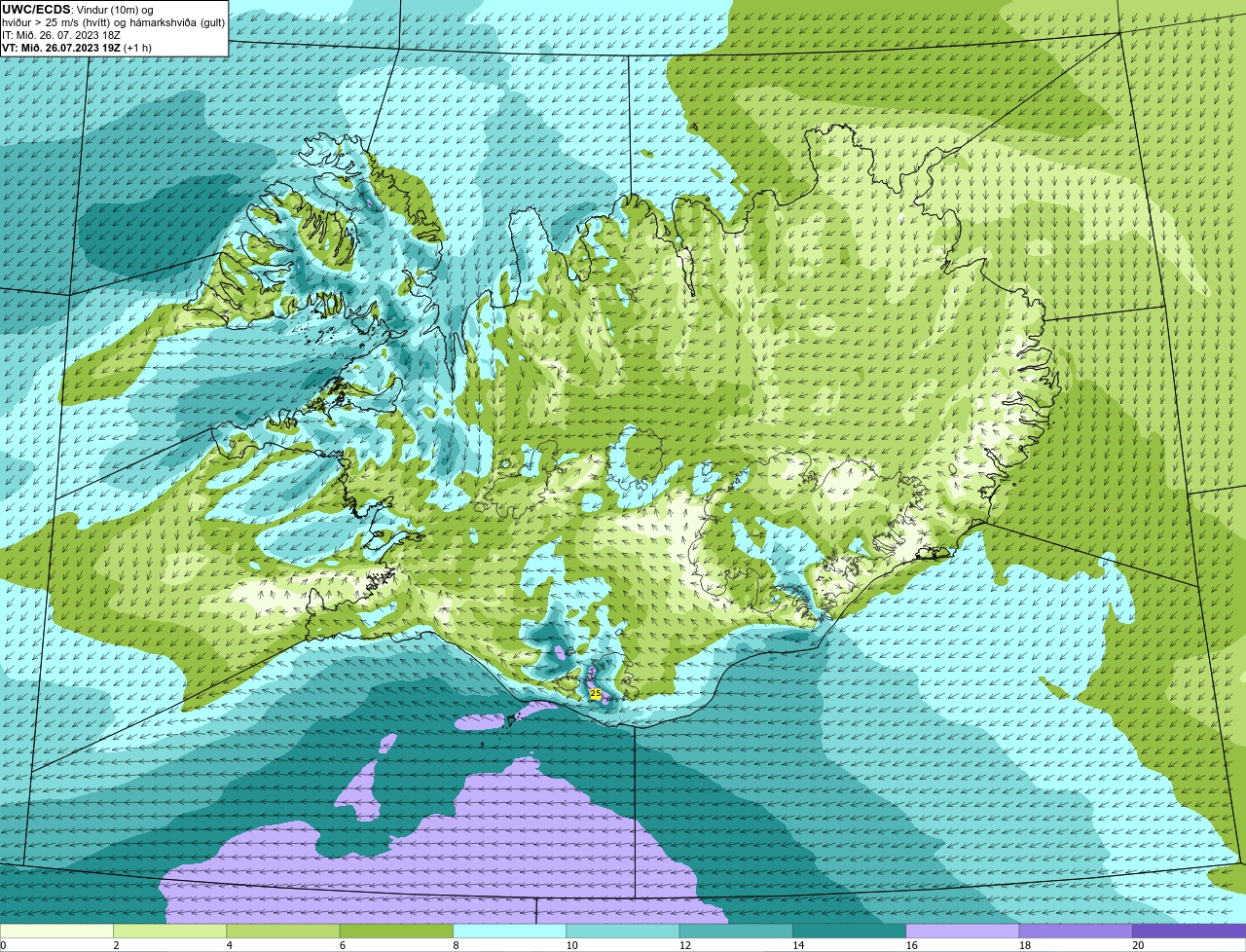Click the darker green 6–8 legend swatch
The image size is (1246, 952).
pos(396,931)
